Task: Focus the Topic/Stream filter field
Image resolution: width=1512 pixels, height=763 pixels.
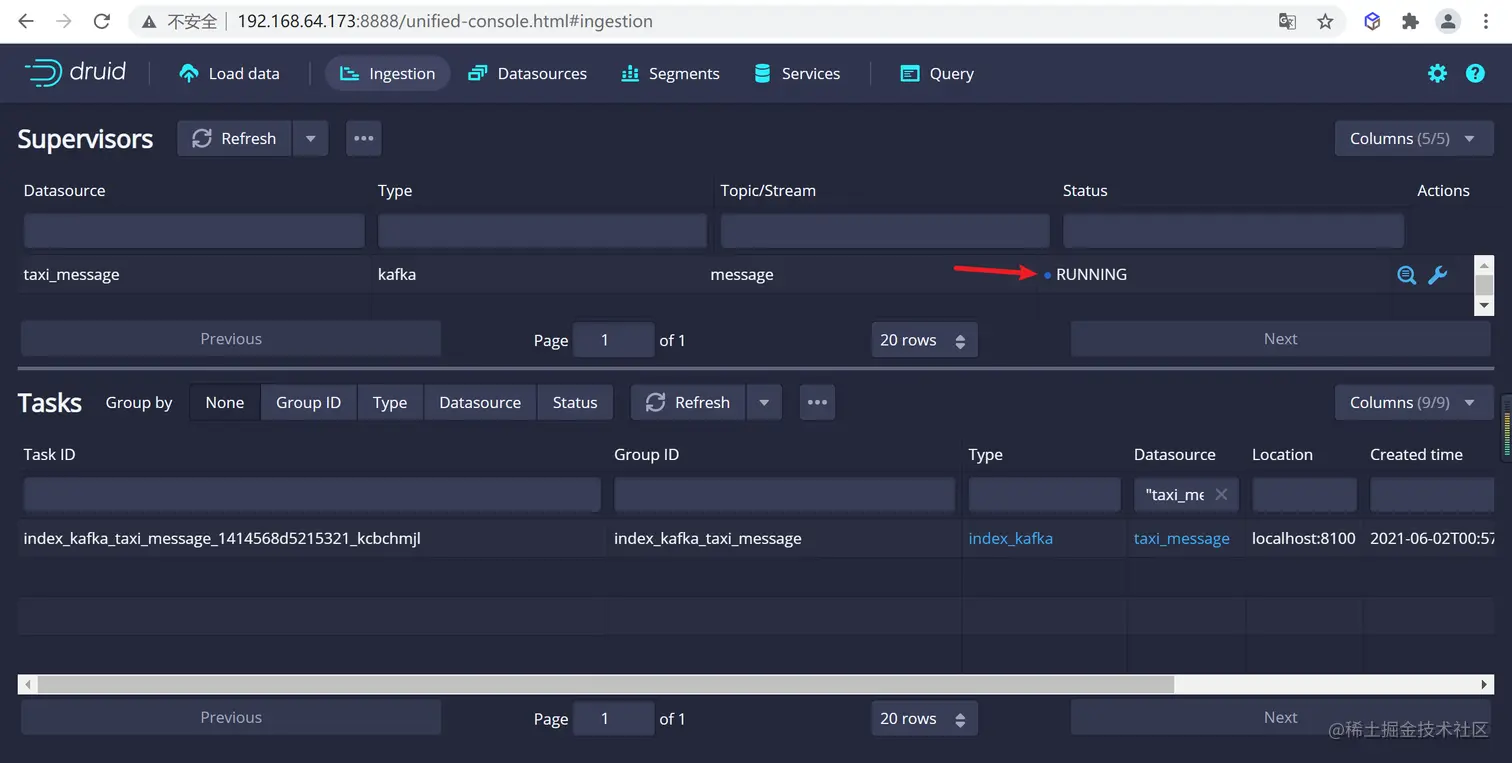Action: tap(885, 231)
